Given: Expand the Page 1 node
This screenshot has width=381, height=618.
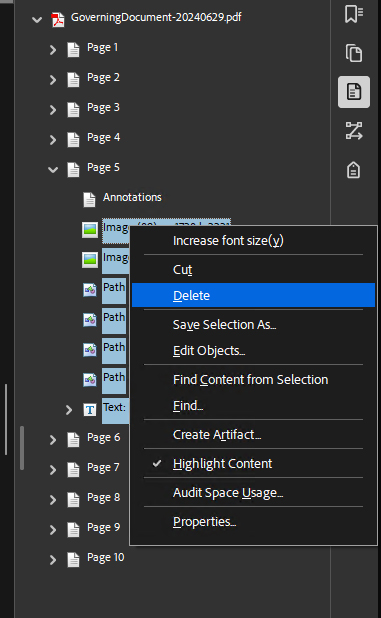Looking at the screenshot, I should [x=53, y=50].
